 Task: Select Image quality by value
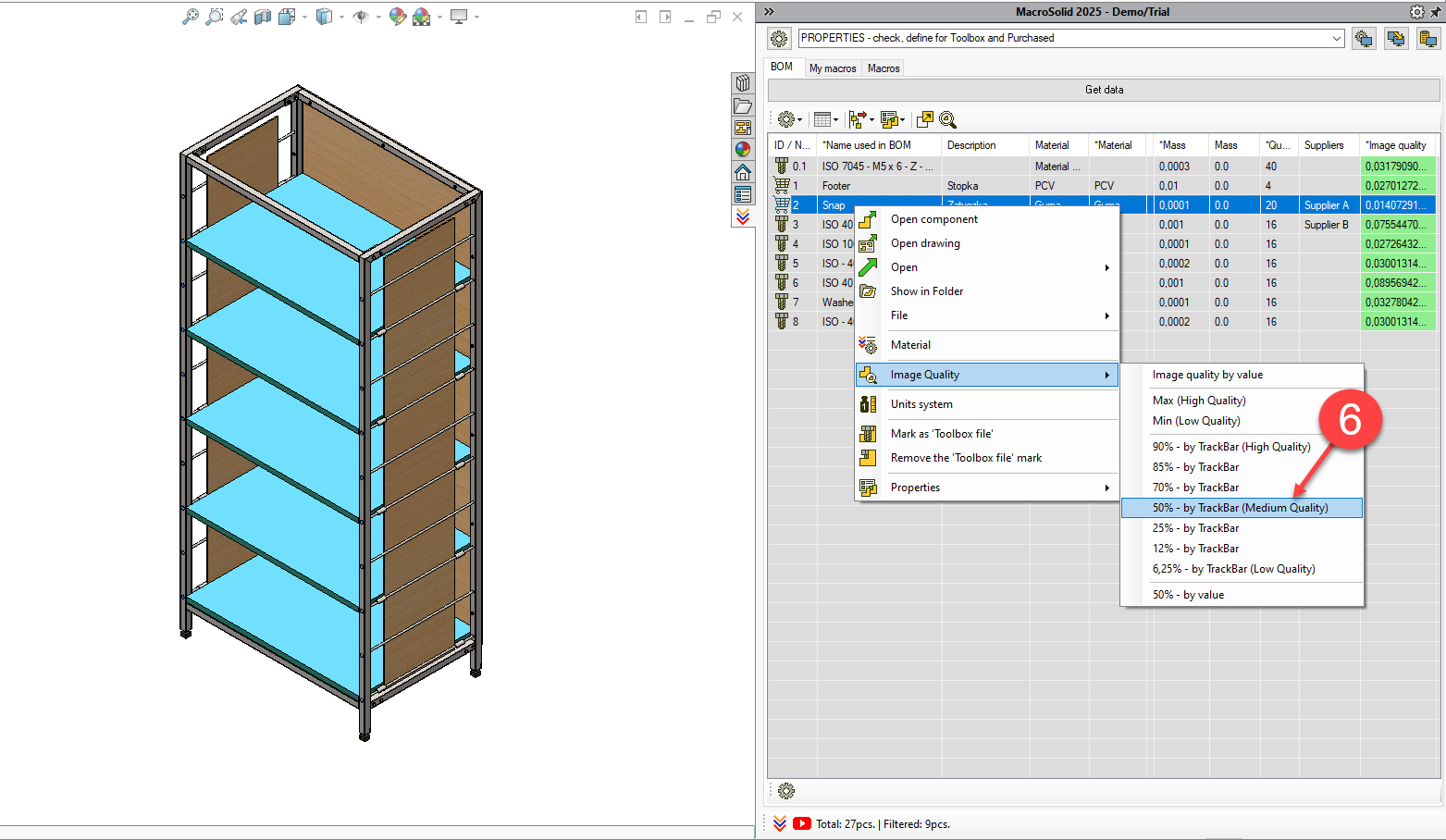[1242, 375]
